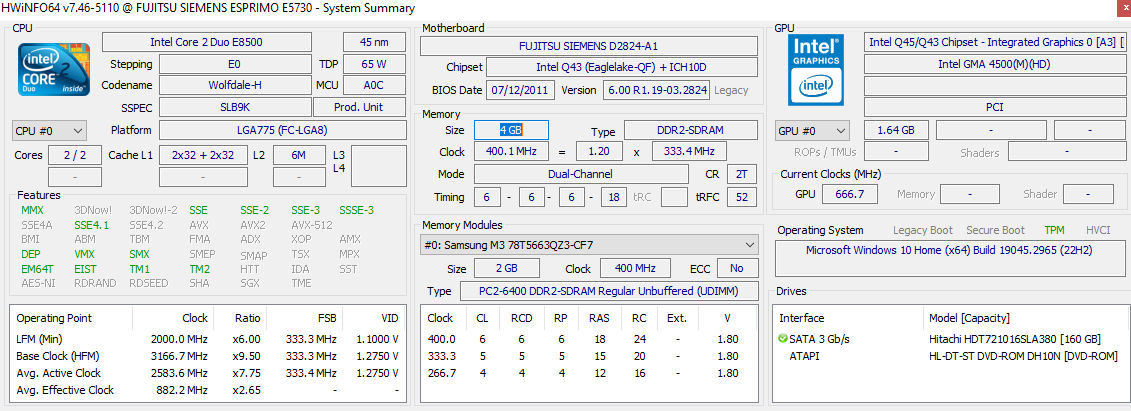The image size is (1131, 411).
Task: Click the green check icon beside SATA 3 Gb/s
Action: [x=783, y=338]
